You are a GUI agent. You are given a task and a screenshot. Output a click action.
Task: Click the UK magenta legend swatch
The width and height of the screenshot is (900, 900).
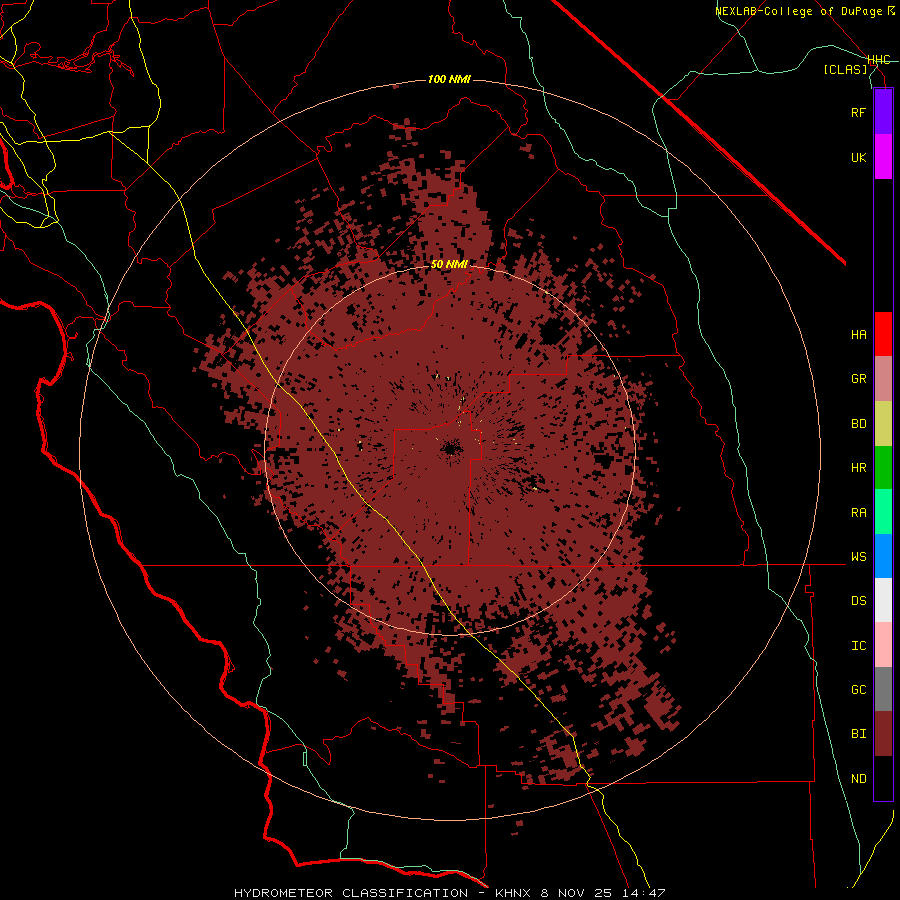click(883, 157)
